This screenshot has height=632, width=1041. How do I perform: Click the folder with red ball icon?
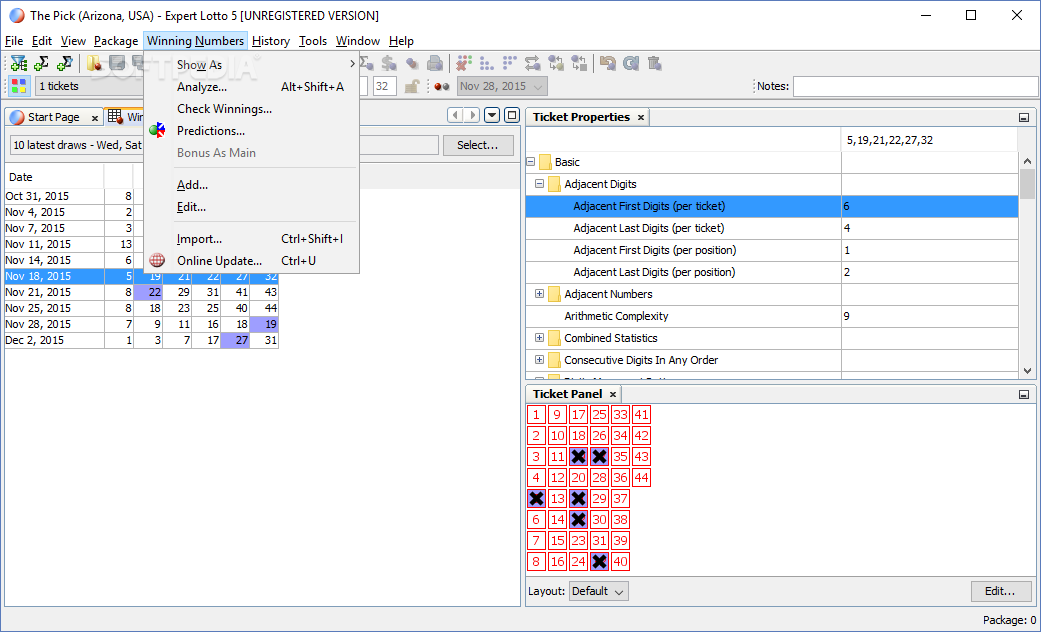click(x=94, y=64)
